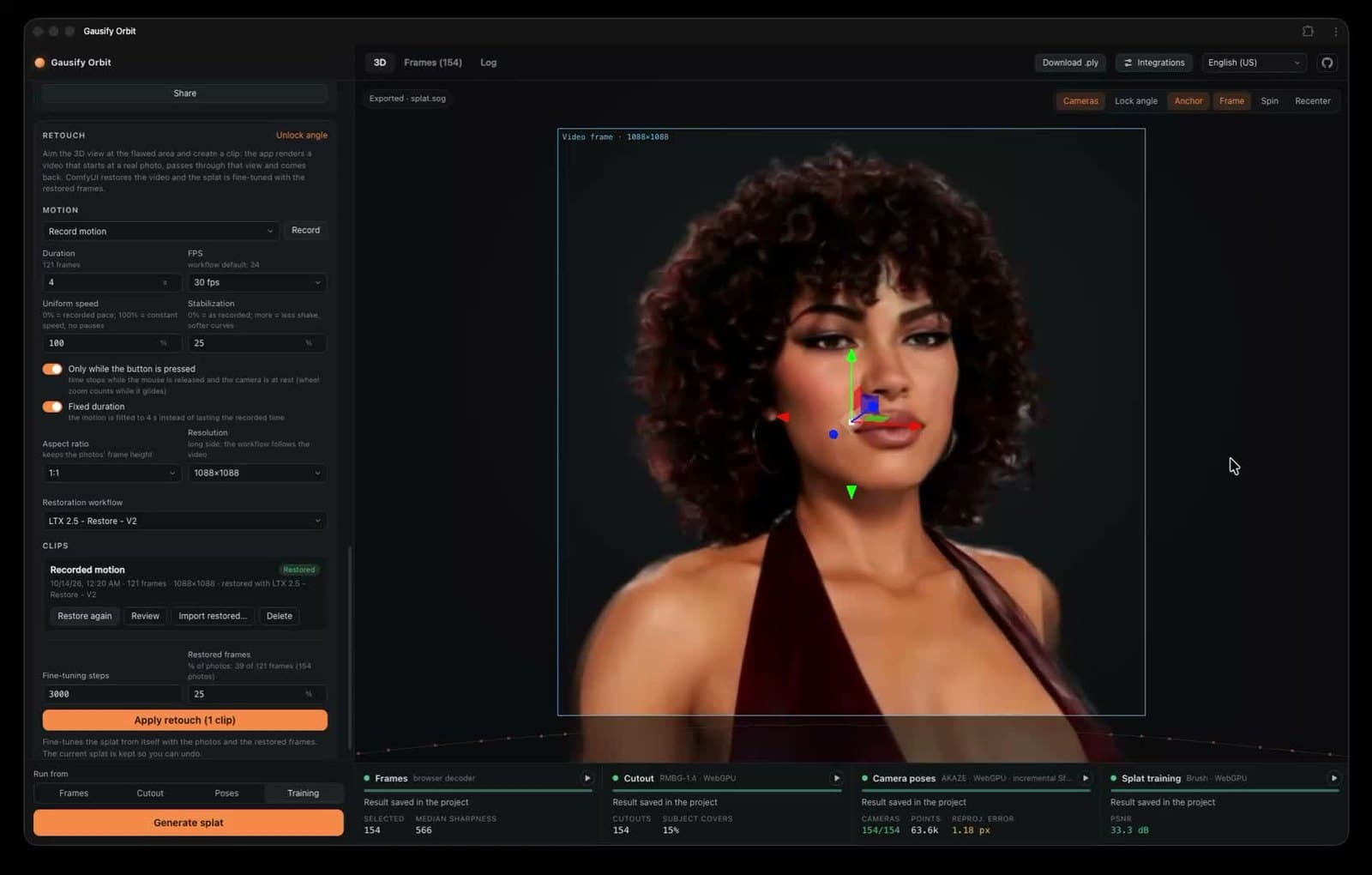
Task: Click the extension puzzle icon in title bar
Action: pos(1308,31)
